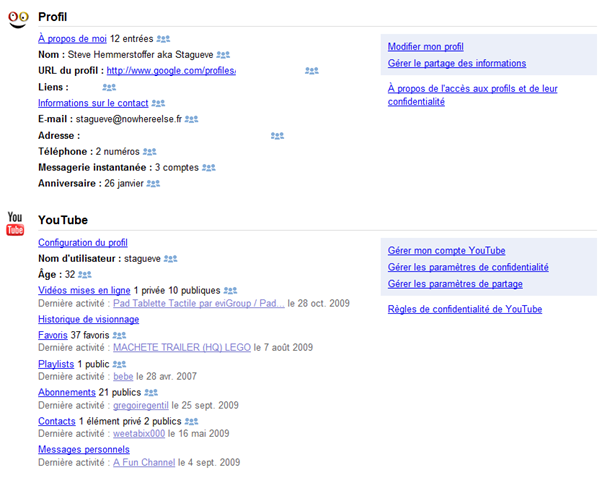The height and width of the screenshot is (478, 610).
Task: Open Gérer les paramètres de confidentialité
Action: pos(468,268)
